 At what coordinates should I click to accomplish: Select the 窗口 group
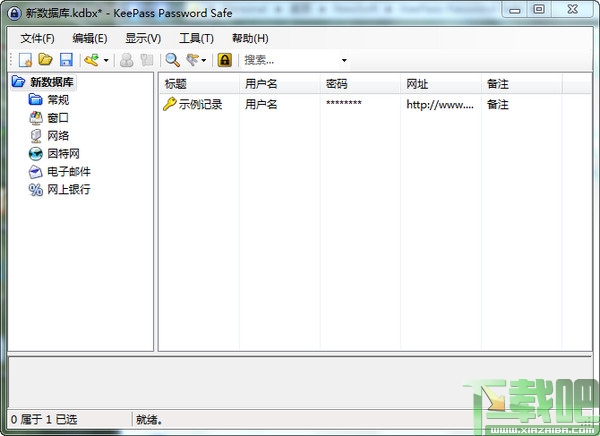pyautogui.click(x=58, y=118)
